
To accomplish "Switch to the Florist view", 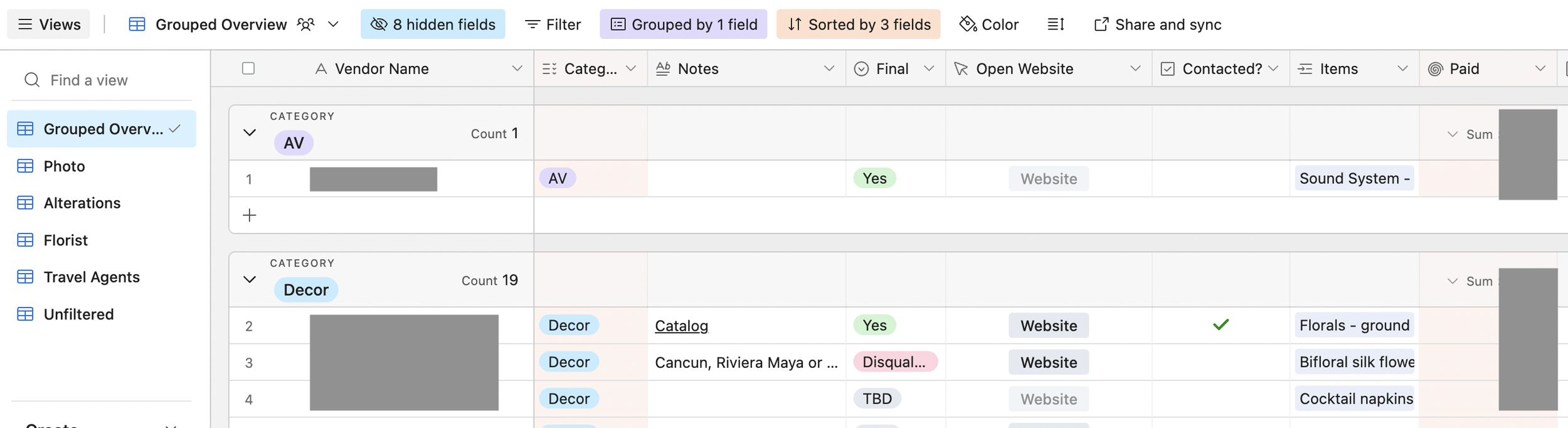I will [65, 240].
